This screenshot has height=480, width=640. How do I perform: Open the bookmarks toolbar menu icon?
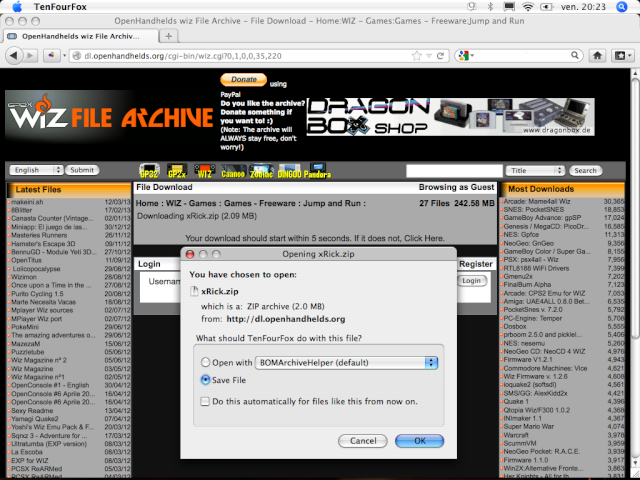pyautogui.click(x=622, y=56)
